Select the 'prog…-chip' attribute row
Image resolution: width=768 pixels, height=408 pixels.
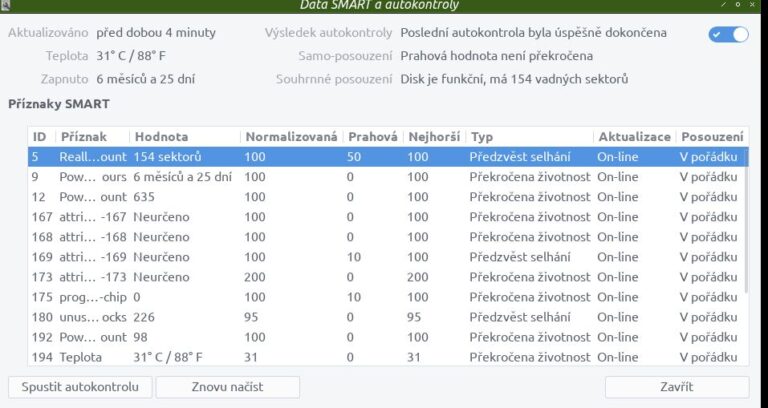tap(386, 297)
